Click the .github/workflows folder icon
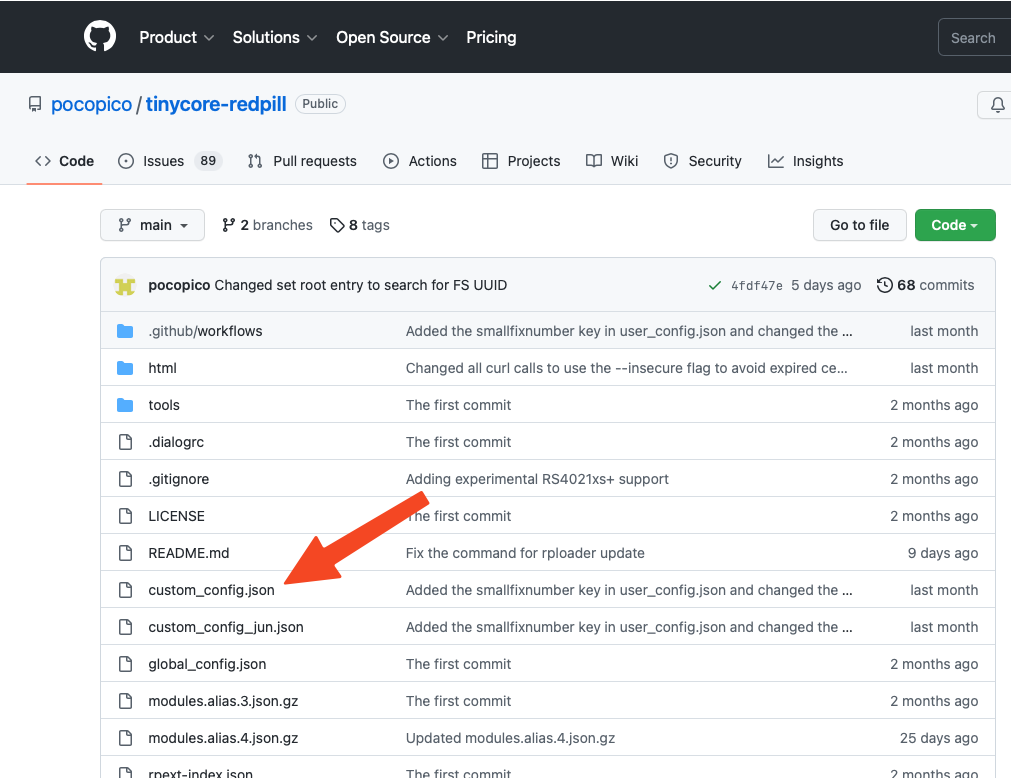1011x778 pixels. click(x=125, y=331)
